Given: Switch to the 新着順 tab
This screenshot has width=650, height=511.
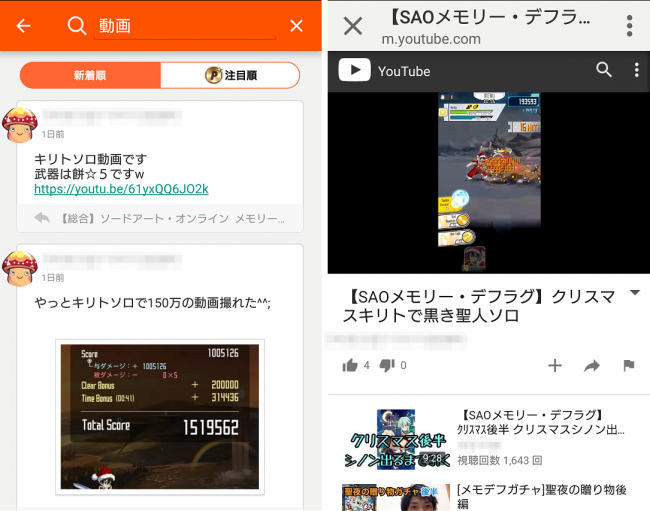Looking at the screenshot, I should tap(90, 75).
